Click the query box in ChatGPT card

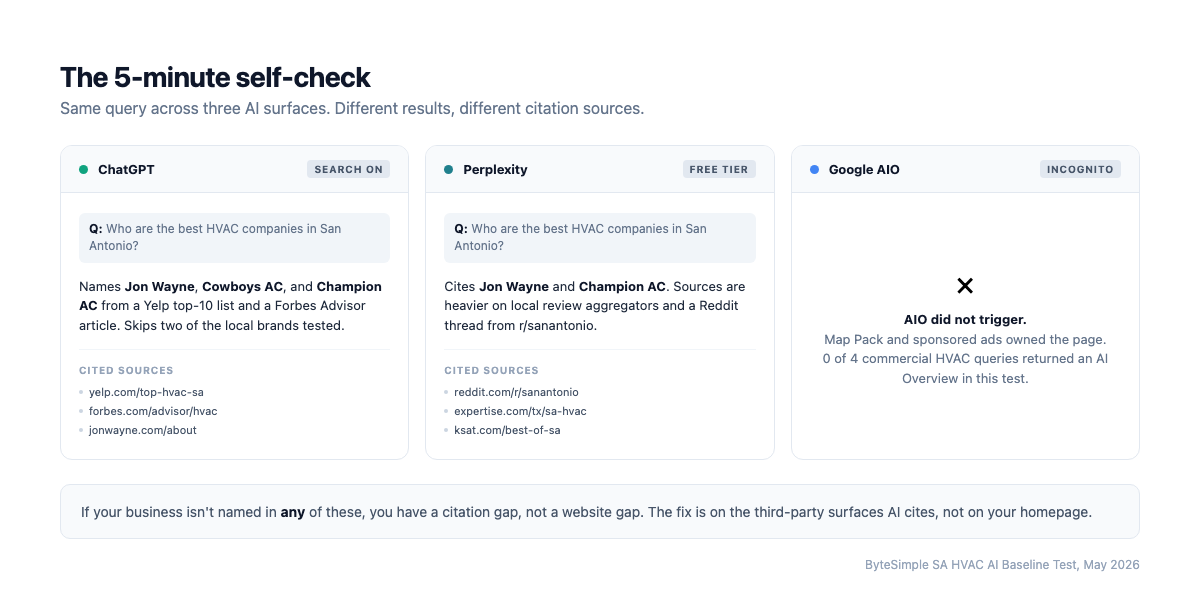pos(234,237)
